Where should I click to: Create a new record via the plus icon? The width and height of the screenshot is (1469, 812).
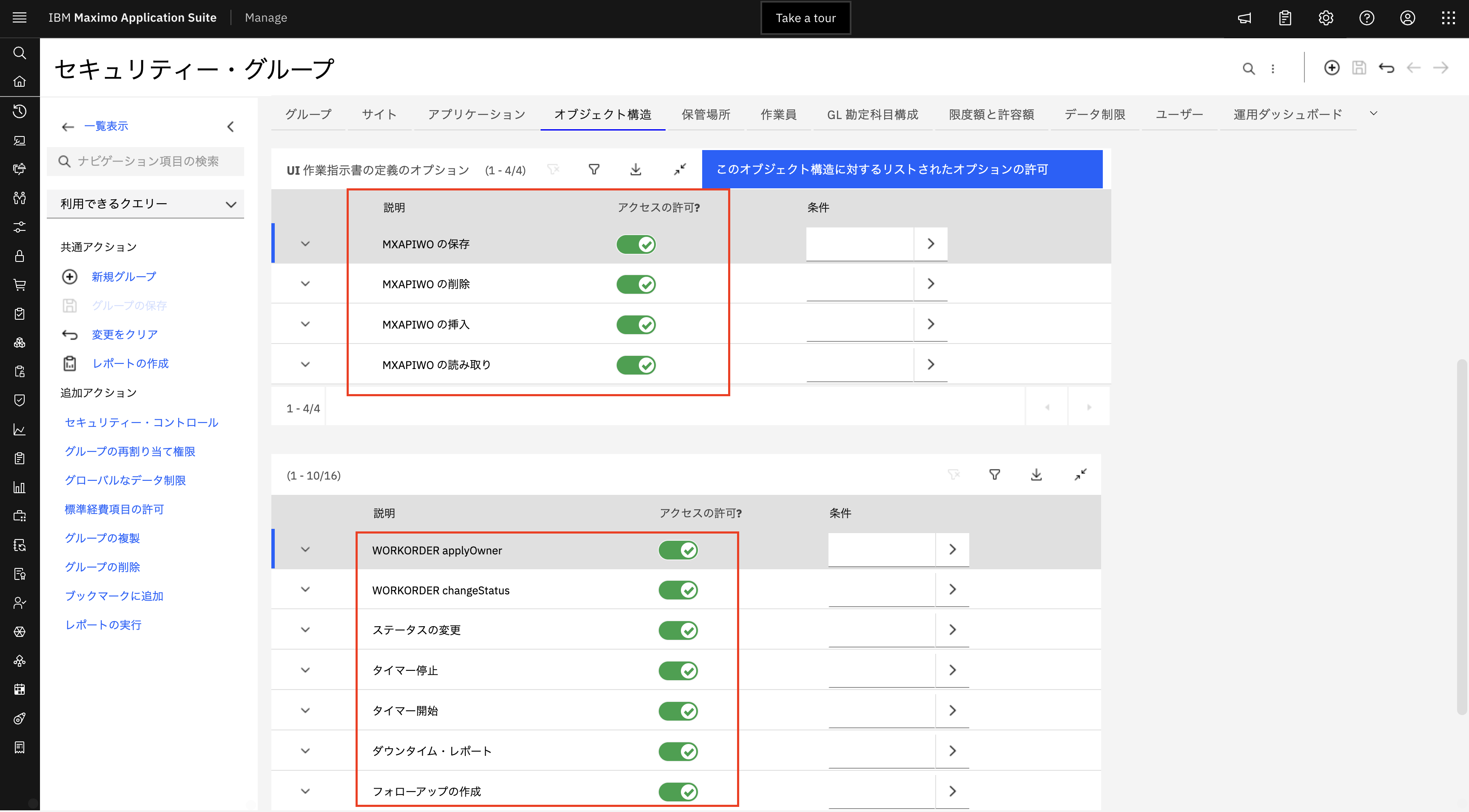pyautogui.click(x=1332, y=67)
